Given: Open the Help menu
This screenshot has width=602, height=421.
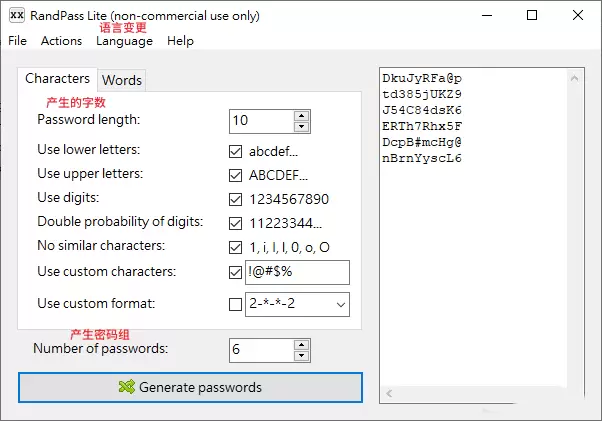Looking at the screenshot, I should coord(180,41).
